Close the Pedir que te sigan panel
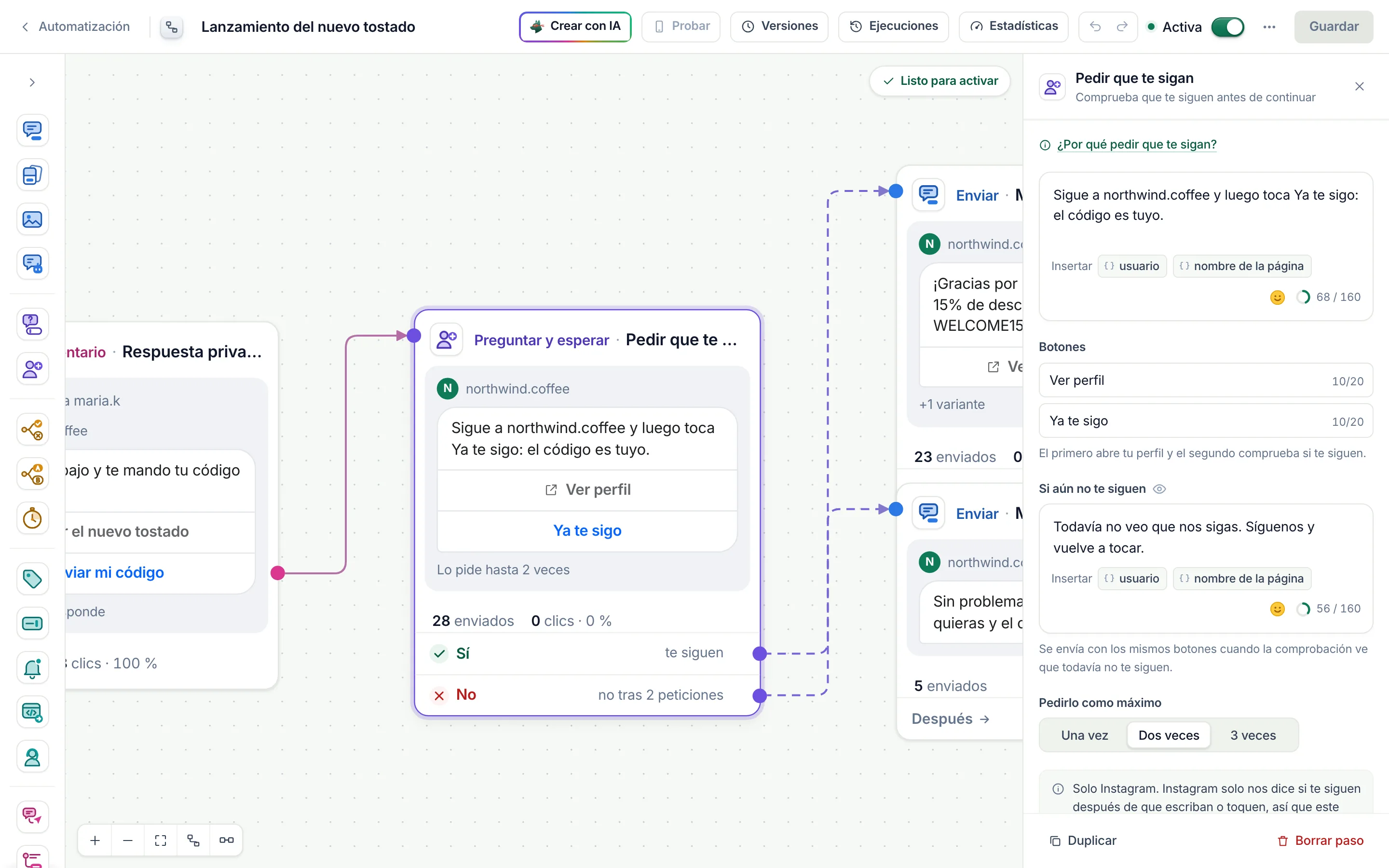The height and width of the screenshot is (868, 1389). [1359, 87]
